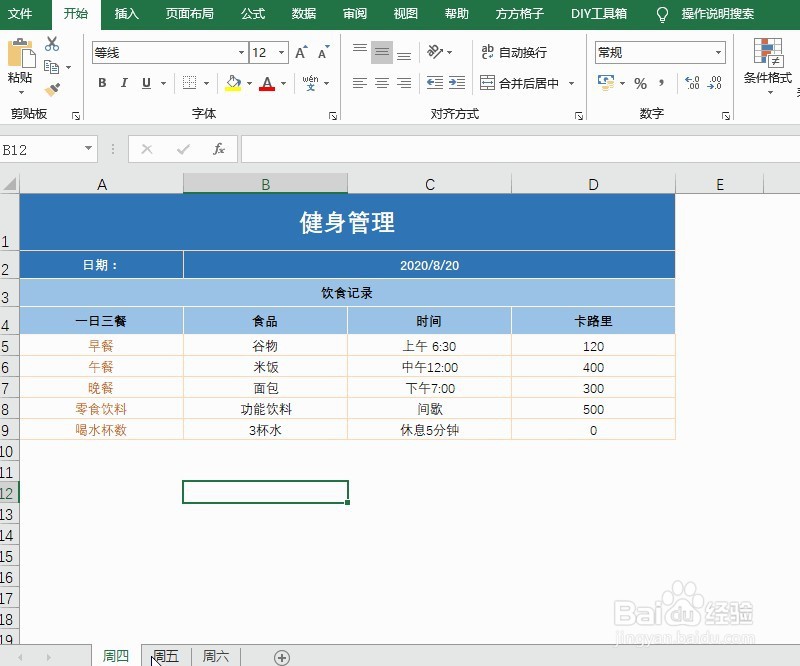Add a new sheet with the plus button
Viewport: 800px width, 666px height.
coord(281,655)
